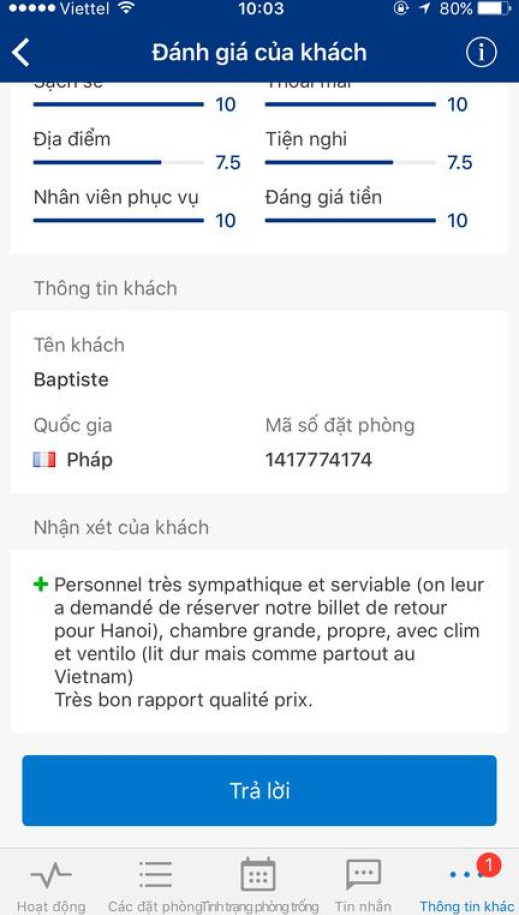
Task: Tap booking number 1417774174
Action: [x=318, y=460]
